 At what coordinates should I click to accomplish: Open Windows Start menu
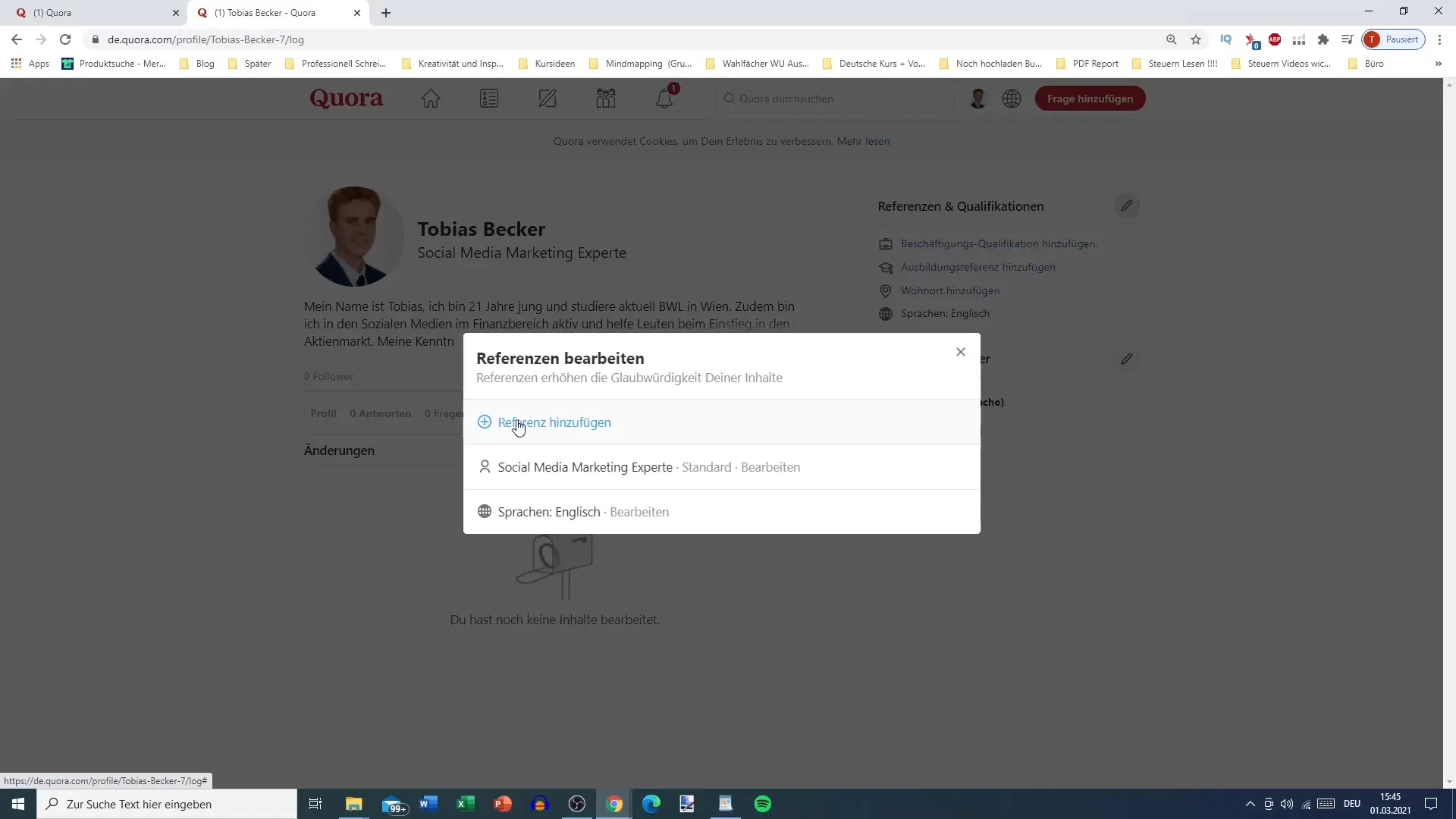click(x=18, y=804)
